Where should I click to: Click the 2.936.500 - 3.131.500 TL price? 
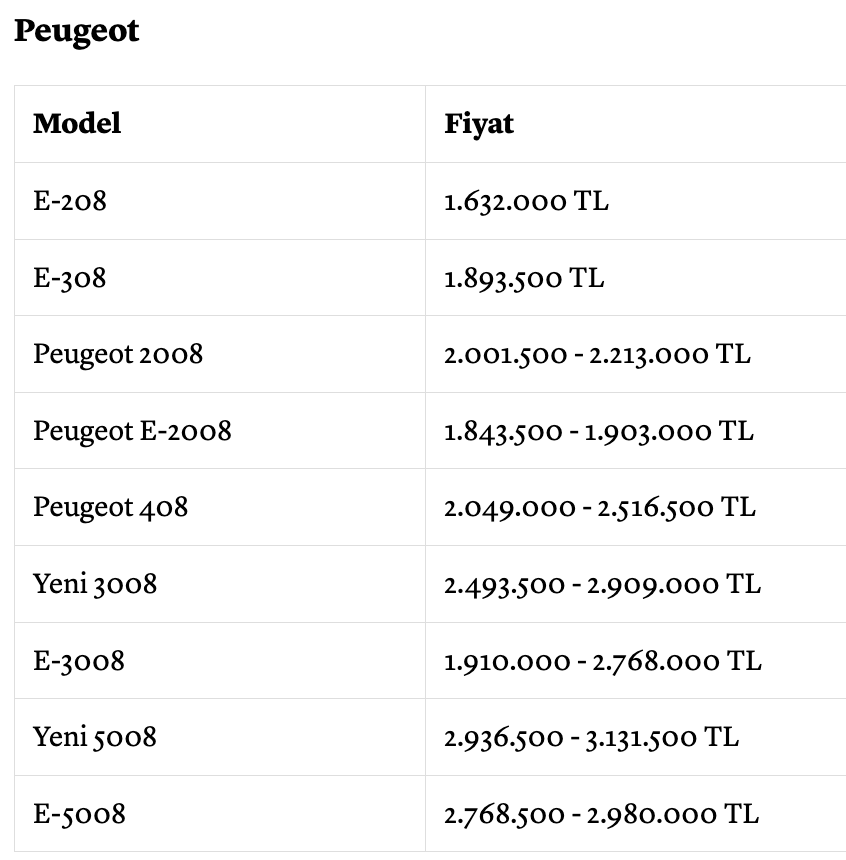pyautogui.click(x=591, y=738)
